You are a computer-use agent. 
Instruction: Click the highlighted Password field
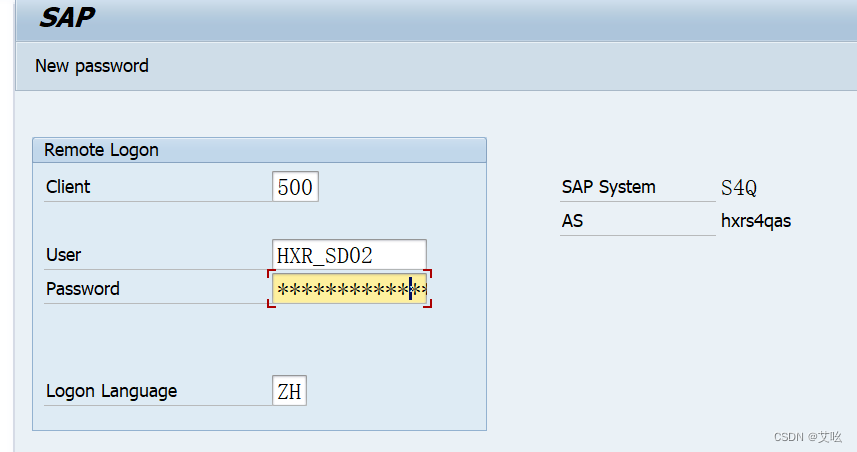tap(349, 289)
